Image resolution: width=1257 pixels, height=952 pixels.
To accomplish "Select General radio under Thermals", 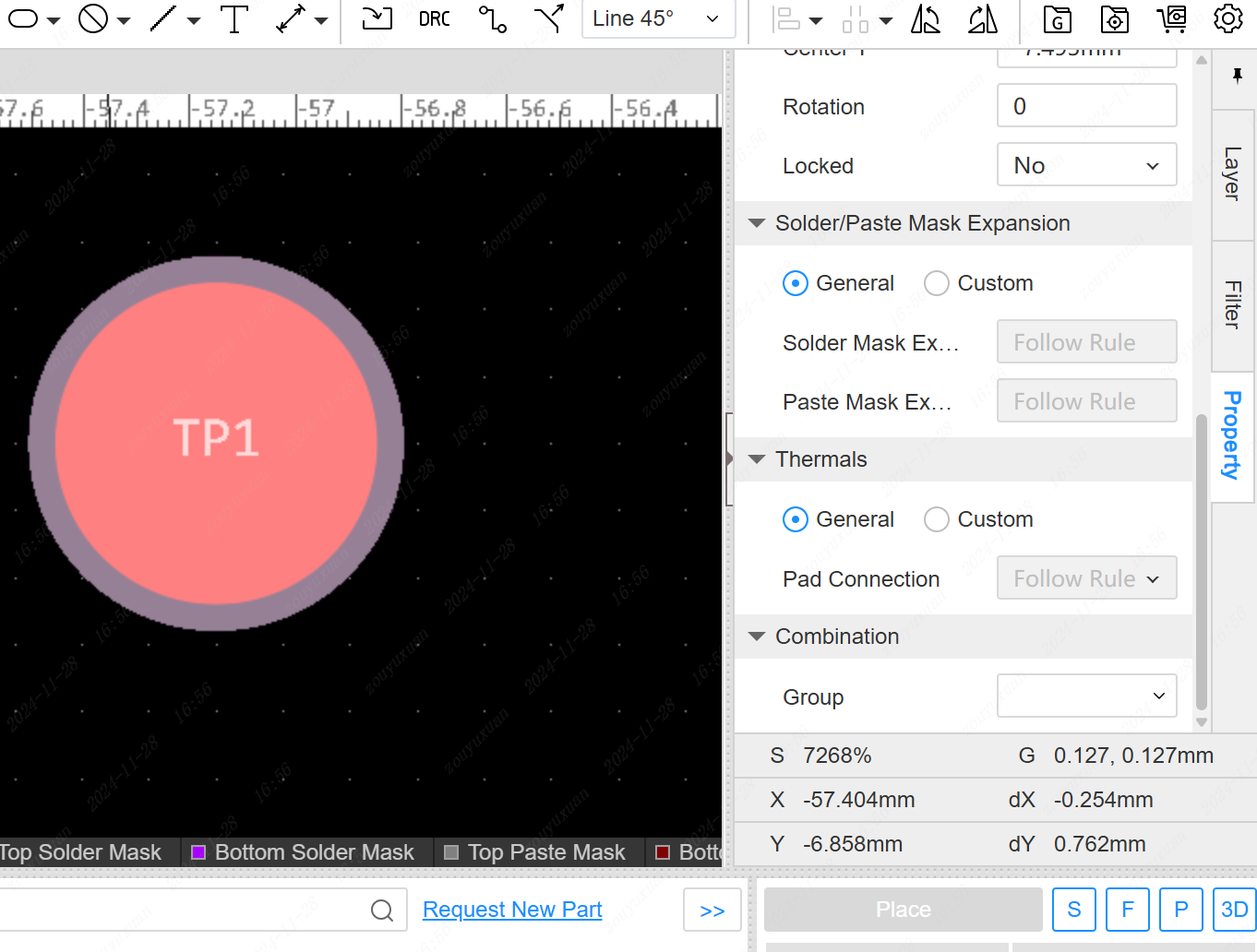I will coord(796,519).
